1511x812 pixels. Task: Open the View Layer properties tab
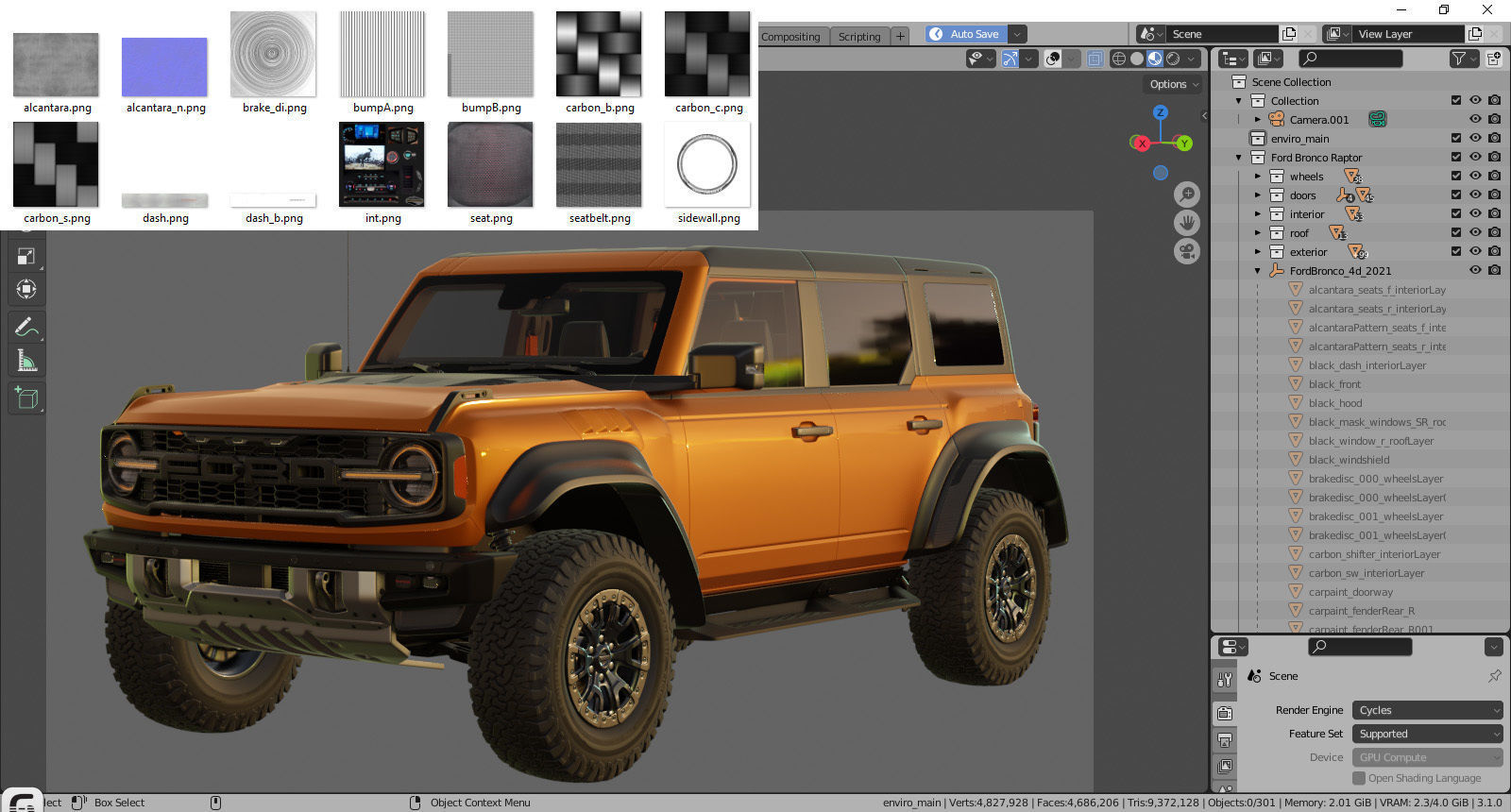[x=1225, y=766]
